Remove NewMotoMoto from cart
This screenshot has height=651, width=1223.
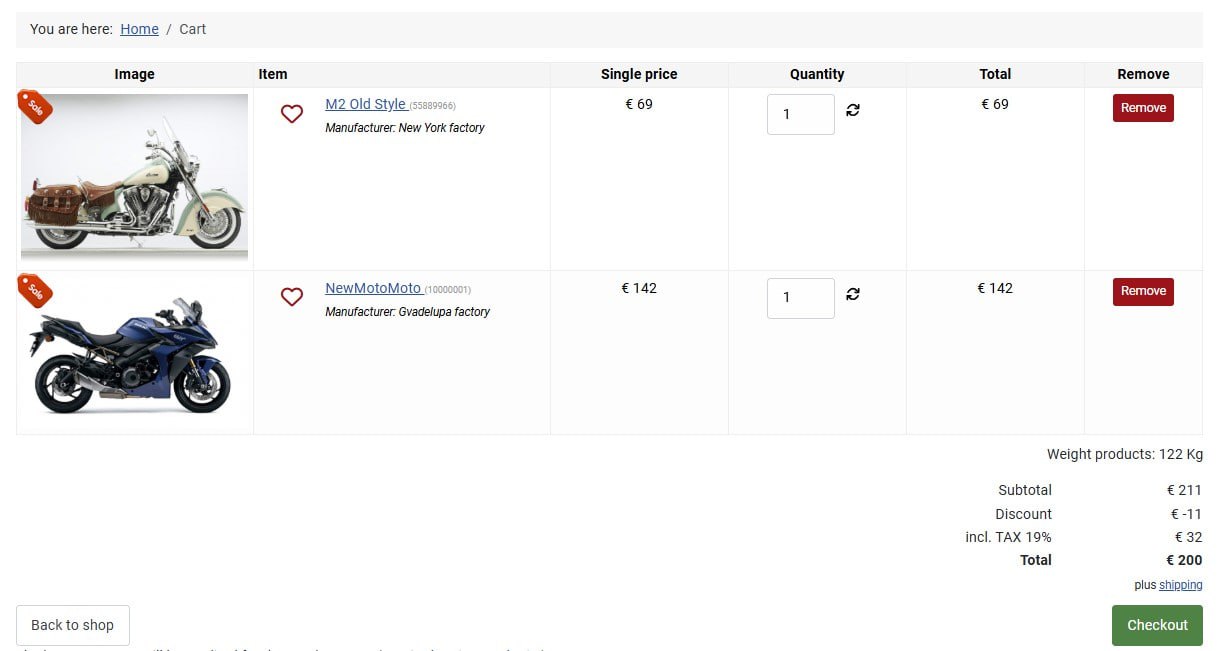coord(1143,292)
